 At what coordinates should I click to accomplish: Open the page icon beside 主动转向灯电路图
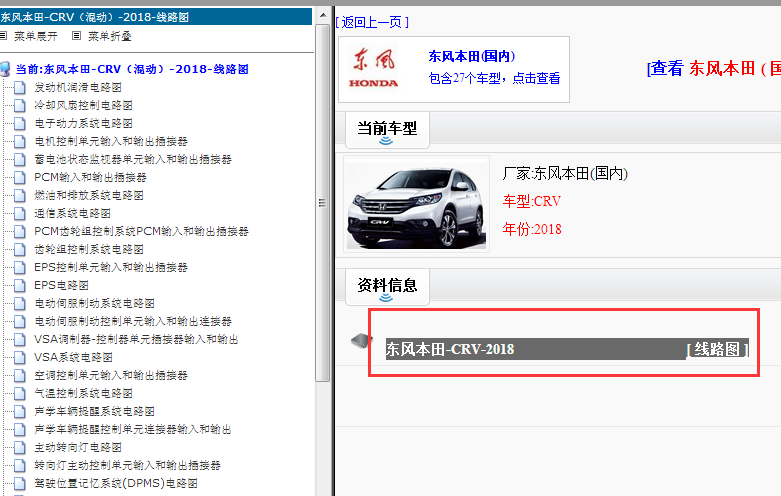(x=20, y=447)
